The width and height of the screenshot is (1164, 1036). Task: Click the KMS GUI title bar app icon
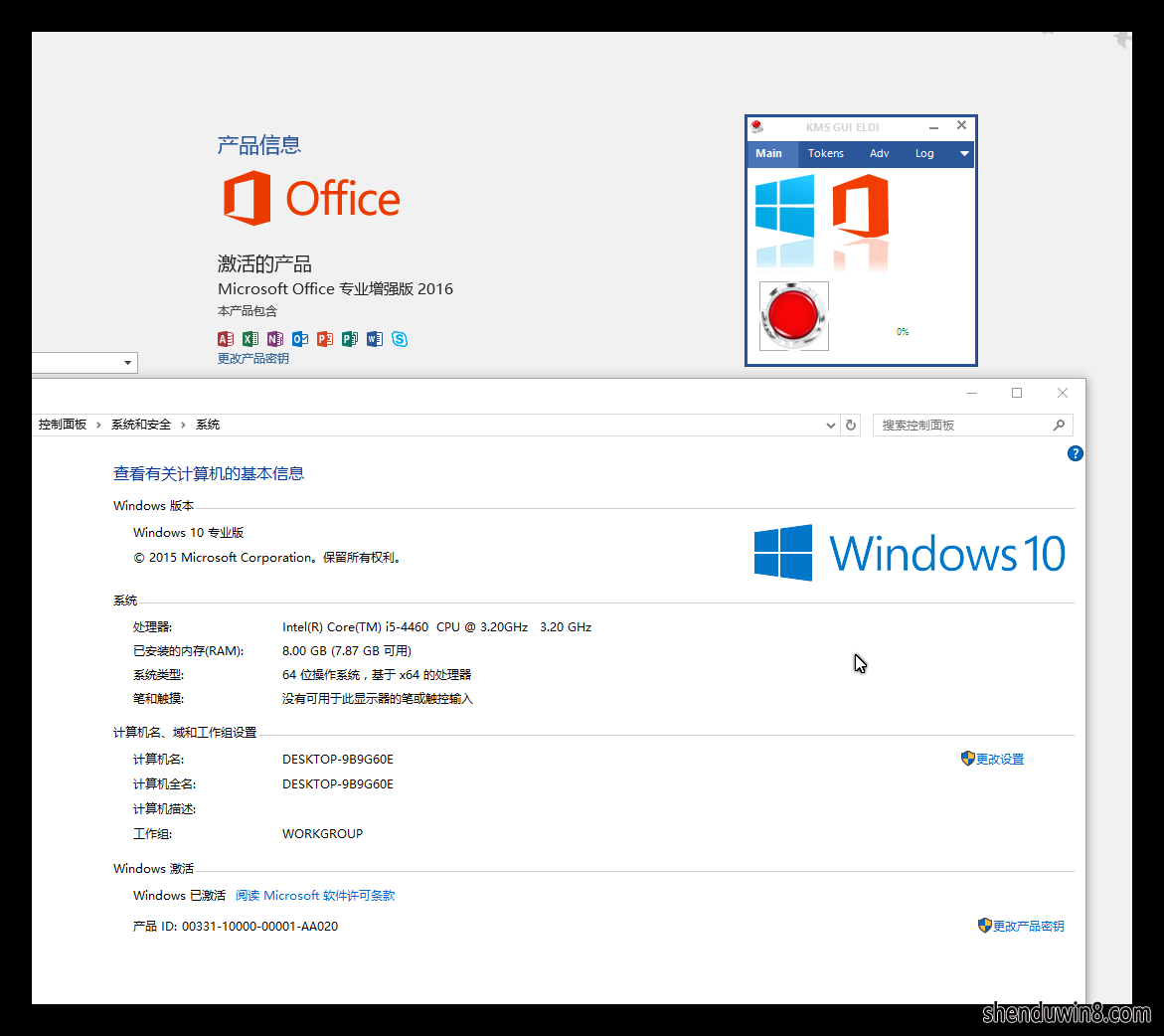(x=757, y=127)
